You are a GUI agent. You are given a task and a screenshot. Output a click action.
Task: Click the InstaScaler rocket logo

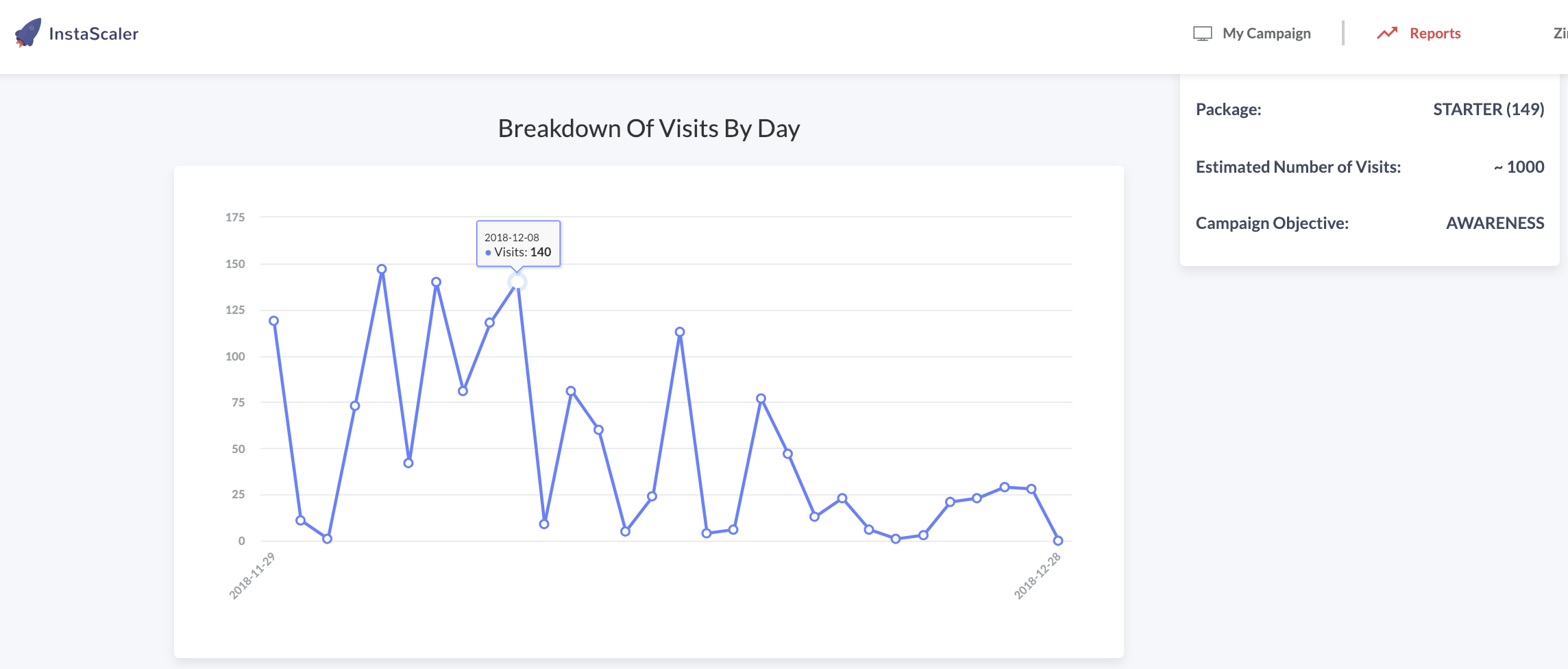pyautogui.click(x=27, y=32)
